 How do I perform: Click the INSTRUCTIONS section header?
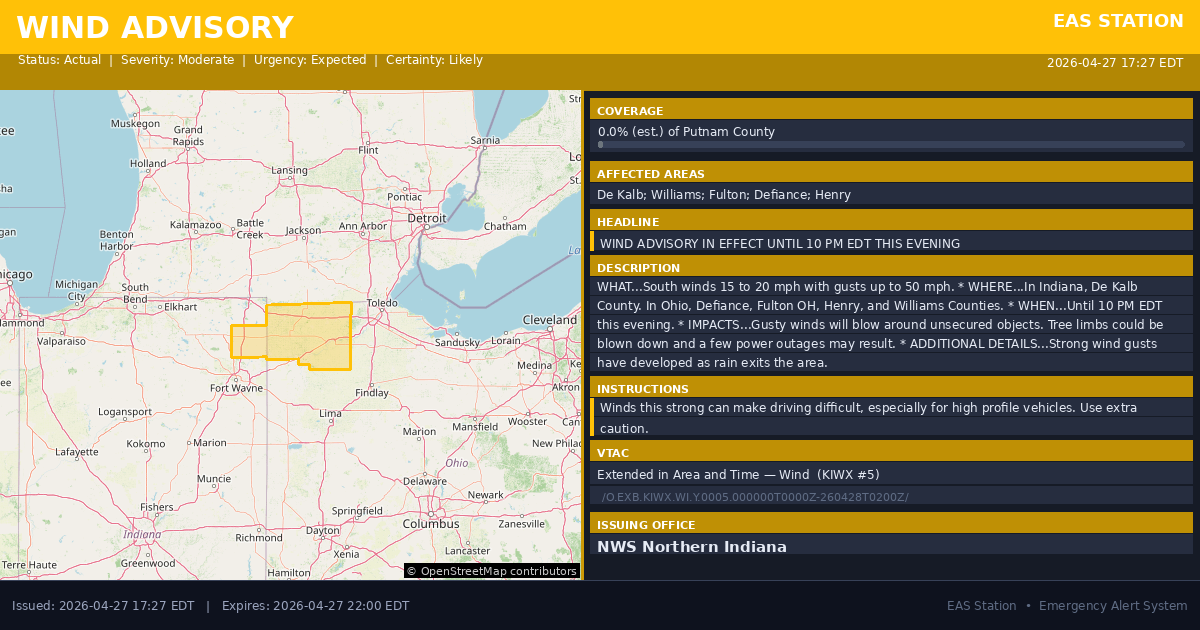pos(642,389)
